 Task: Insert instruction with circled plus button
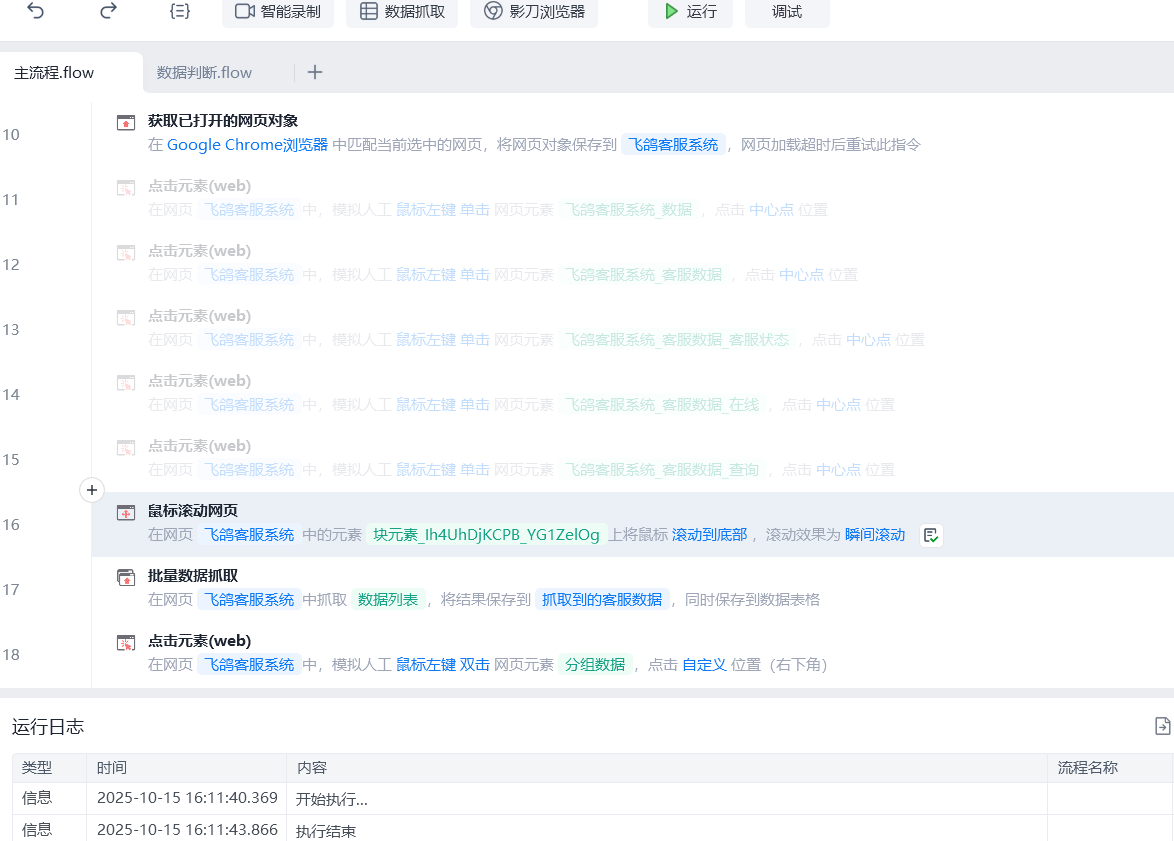point(91,490)
